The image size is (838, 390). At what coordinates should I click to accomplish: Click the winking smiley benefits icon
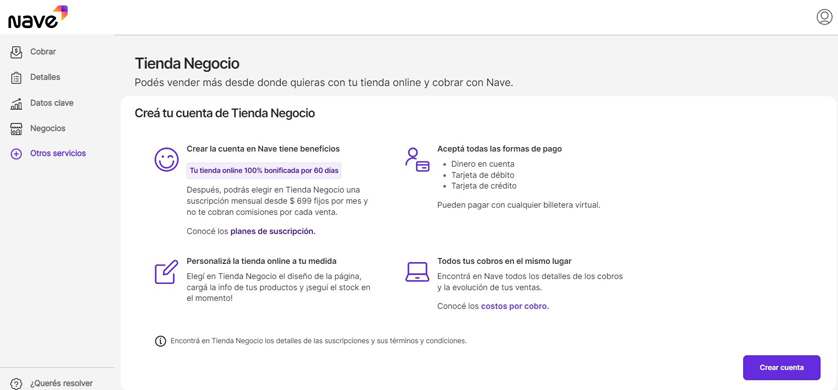coord(166,160)
